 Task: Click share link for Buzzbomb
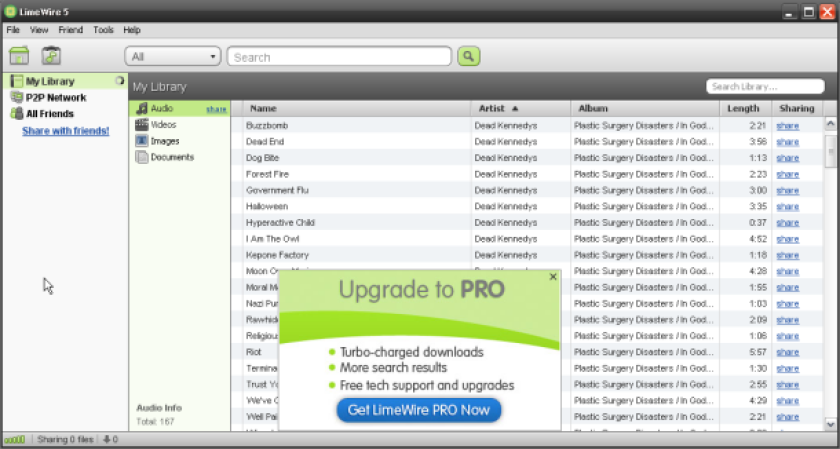788,126
